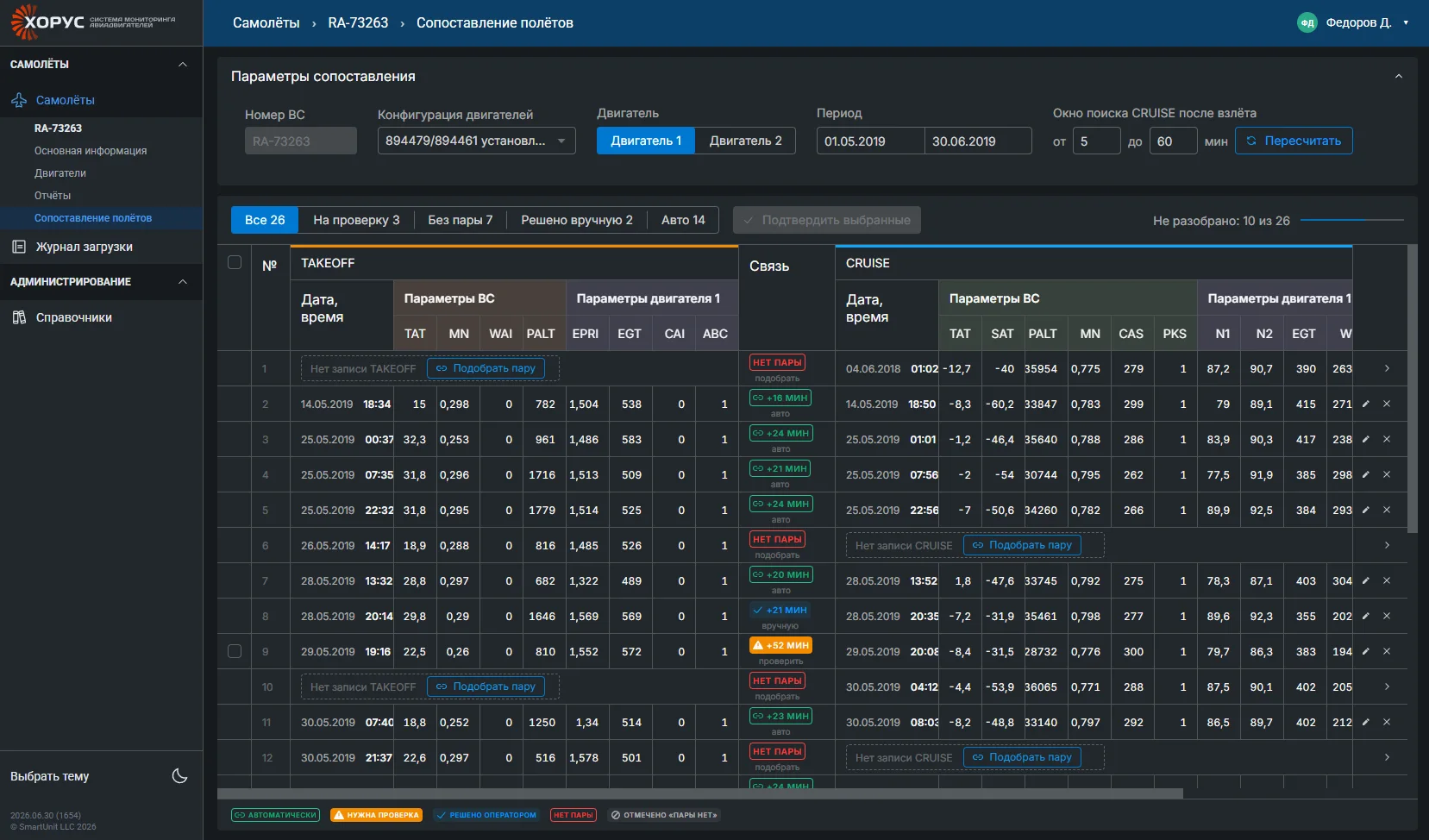This screenshot has height=840, width=1429.
Task: Open Основная информация in the sidebar
Action: tap(91, 151)
